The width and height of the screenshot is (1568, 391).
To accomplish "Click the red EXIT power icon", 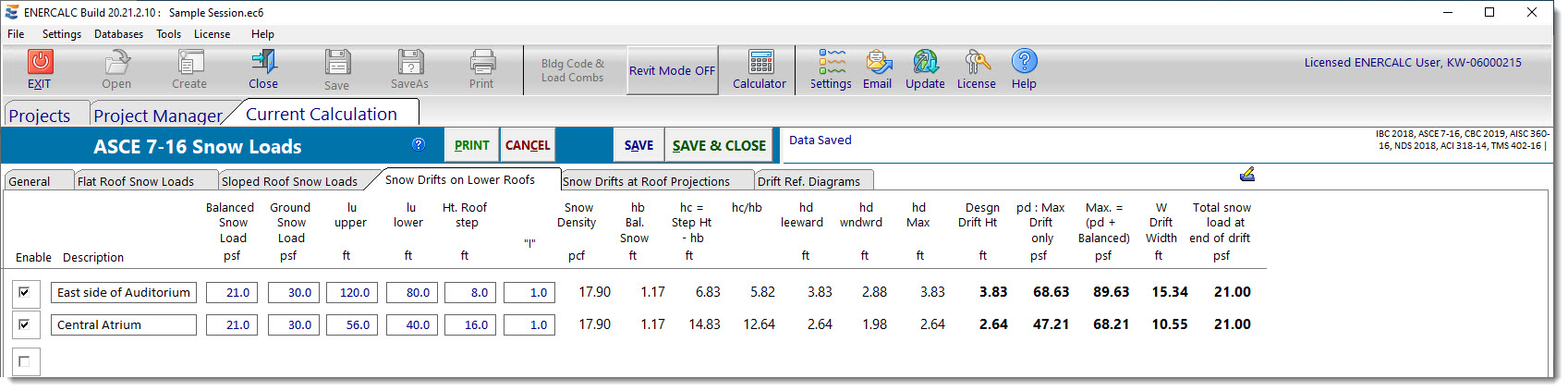I will pyautogui.click(x=39, y=63).
